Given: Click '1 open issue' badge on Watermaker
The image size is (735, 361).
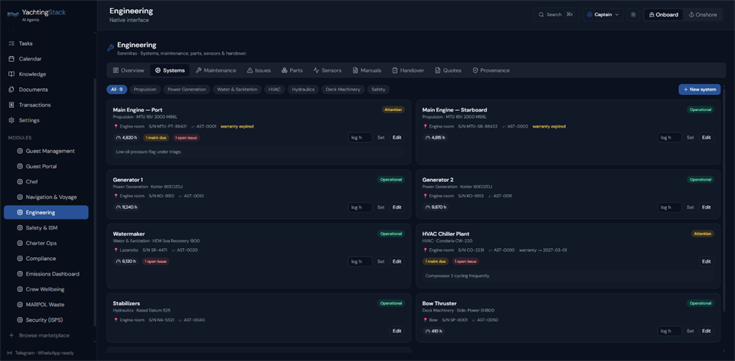Looking at the screenshot, I should pyautogui.click(x=156, y=262).
